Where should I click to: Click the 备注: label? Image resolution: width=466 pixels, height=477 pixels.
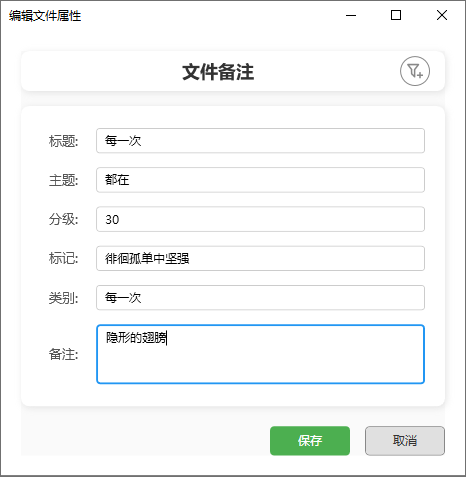point(64,354)
